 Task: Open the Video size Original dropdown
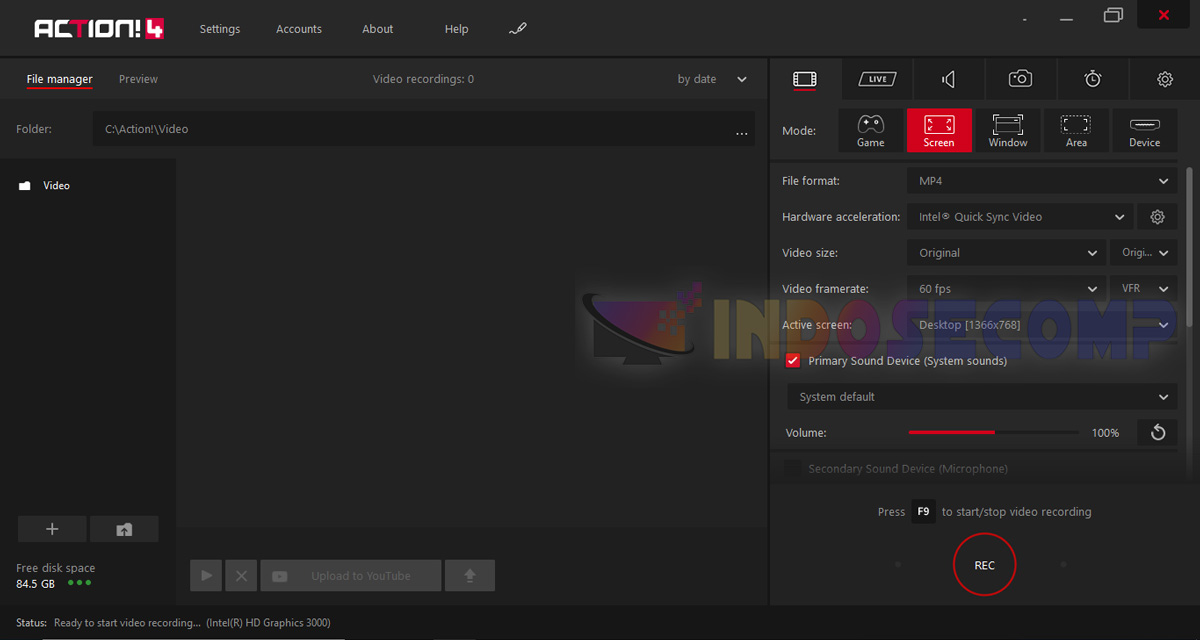1006,253
